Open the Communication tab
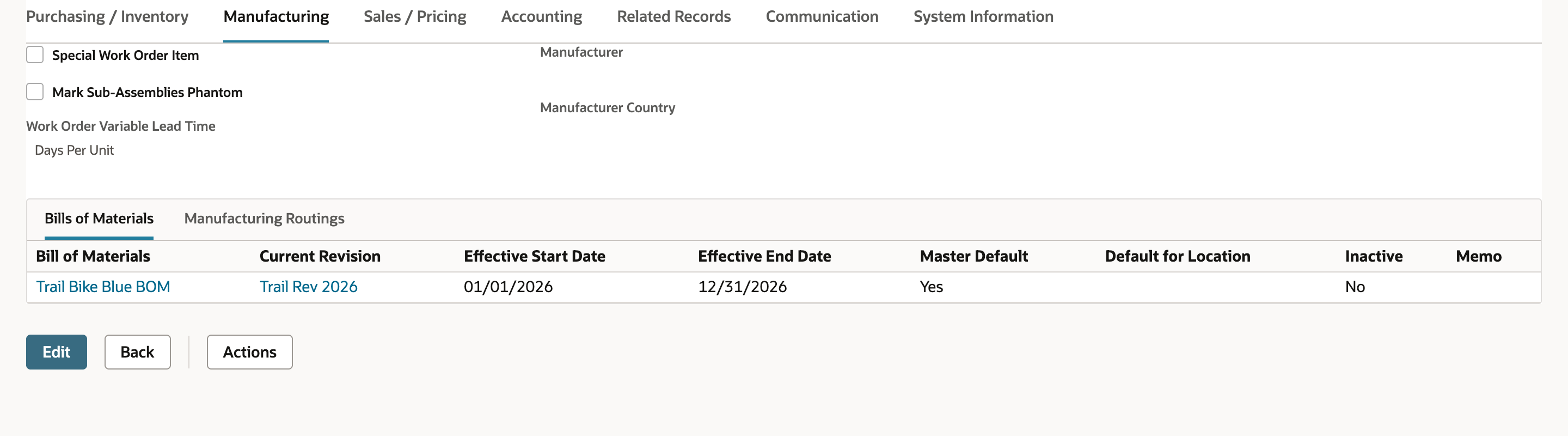Screen dimensions: 1568x436 [x=822, y=16]
